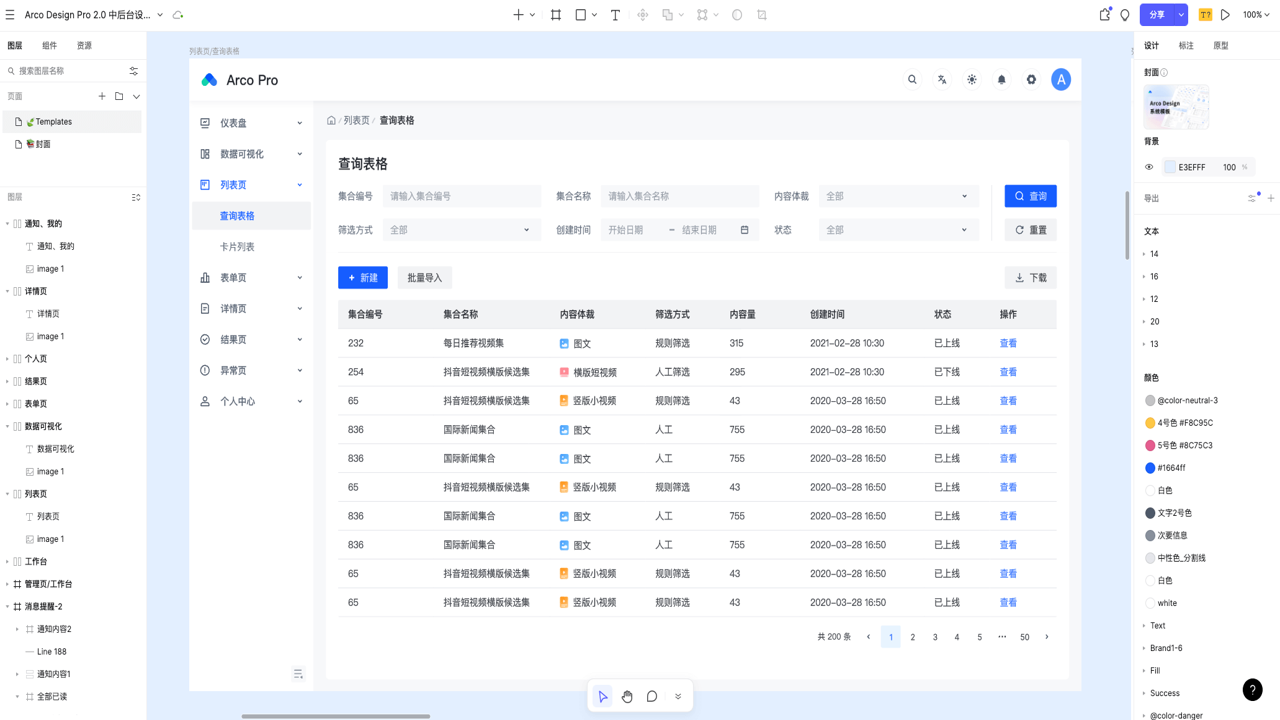Select the Rectangle shape tool
The image size is (1280, 720).
tap(581, 15)
